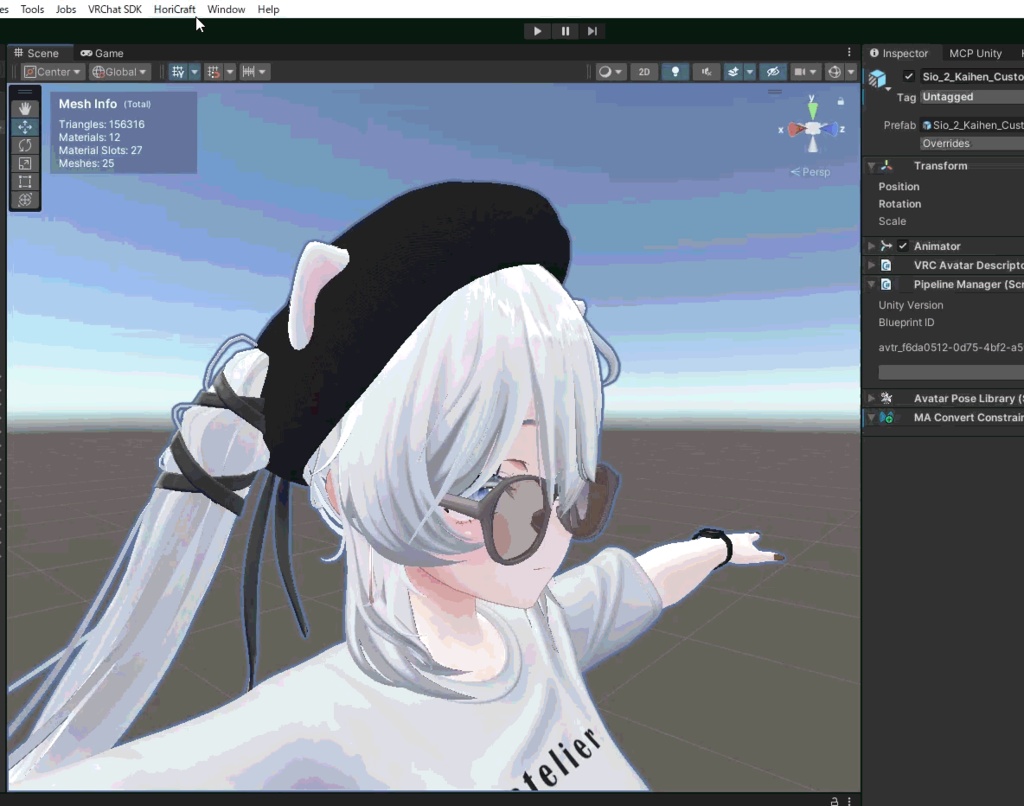Toggle grid visibility icon in Scene toolbar
This screenshot has height=806, width=1024.
178,72
